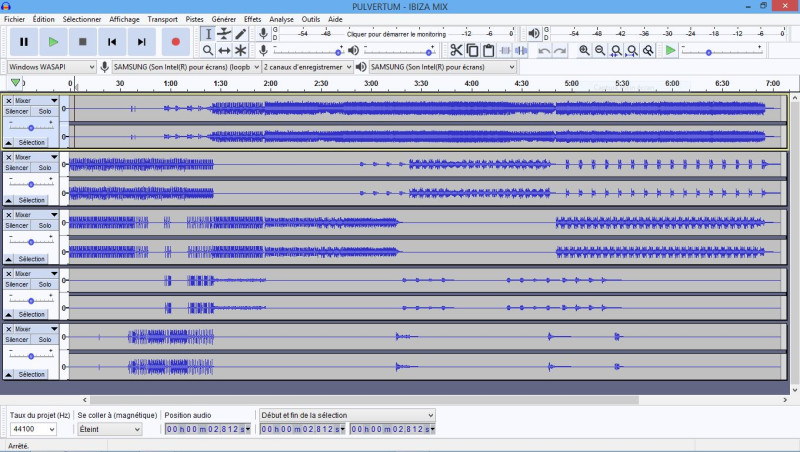Click the gain slider on first track
Image resolution: width=800 pixels, height=452 pixels.
coord(30,125)
